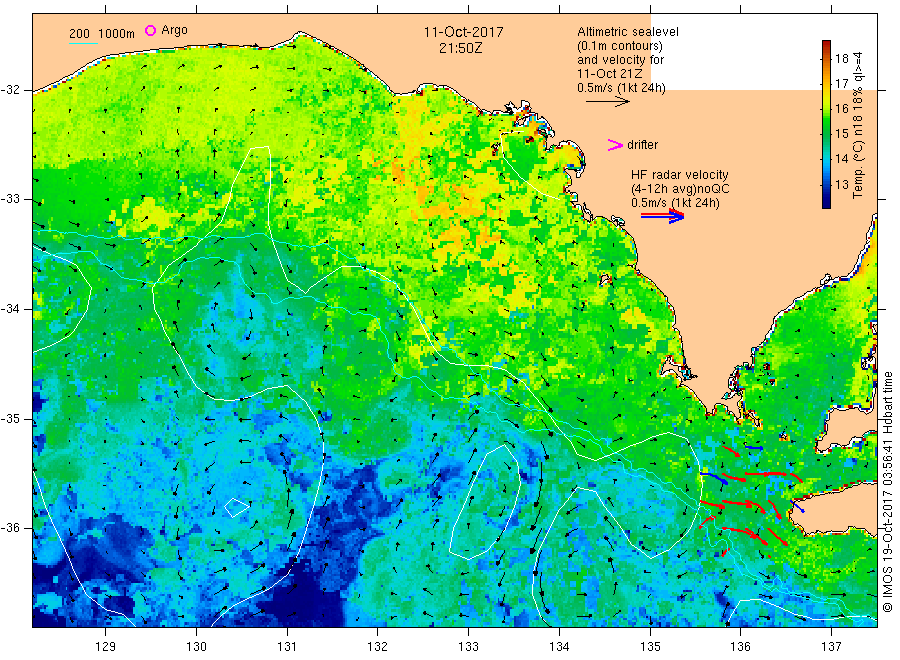Click the 134 longitude axis label
This screenshot has width=900, height=660.
coord(558,647)
